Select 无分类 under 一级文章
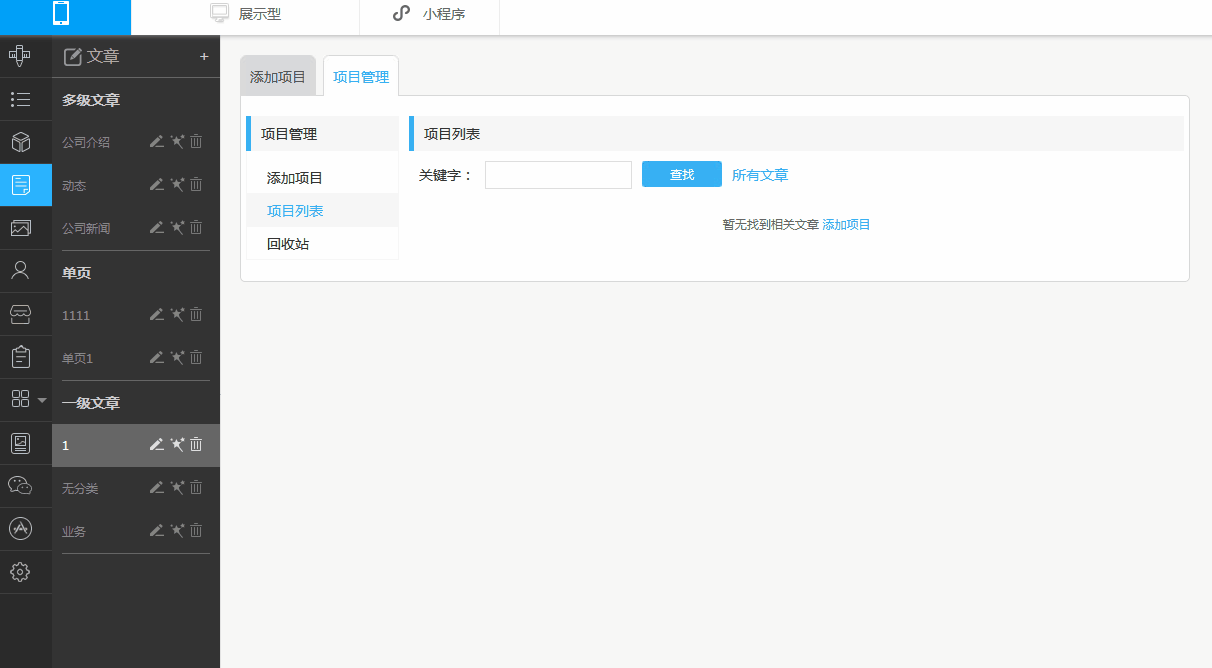 80,488
